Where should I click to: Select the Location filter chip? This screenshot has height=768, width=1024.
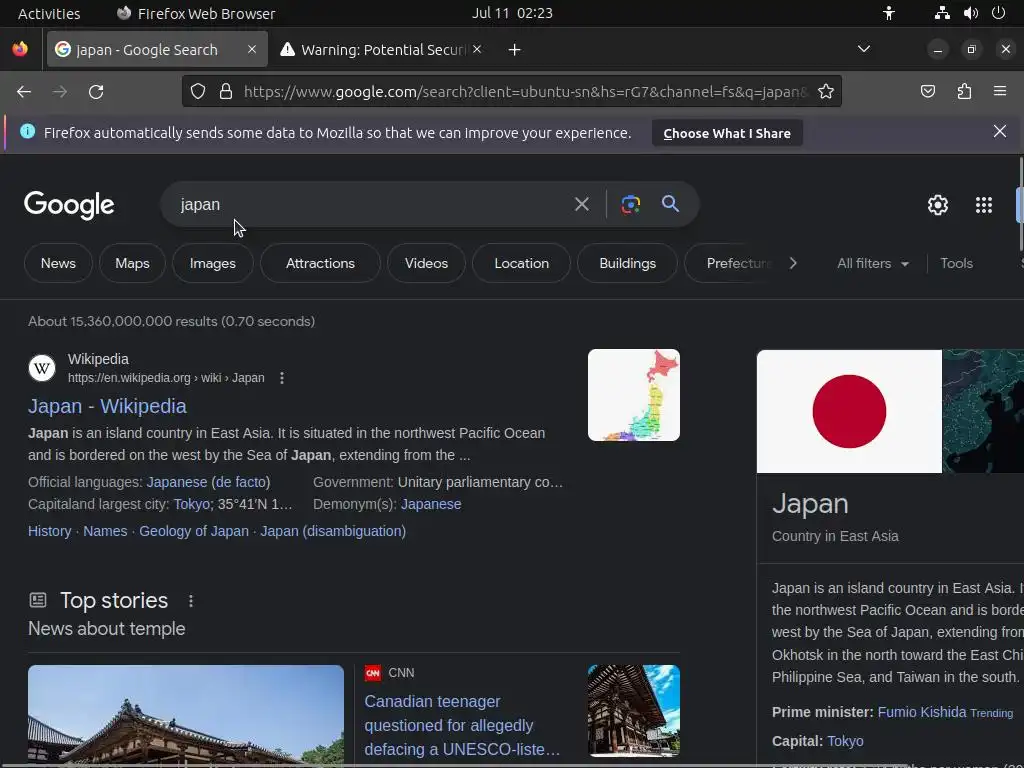(521, 263)
